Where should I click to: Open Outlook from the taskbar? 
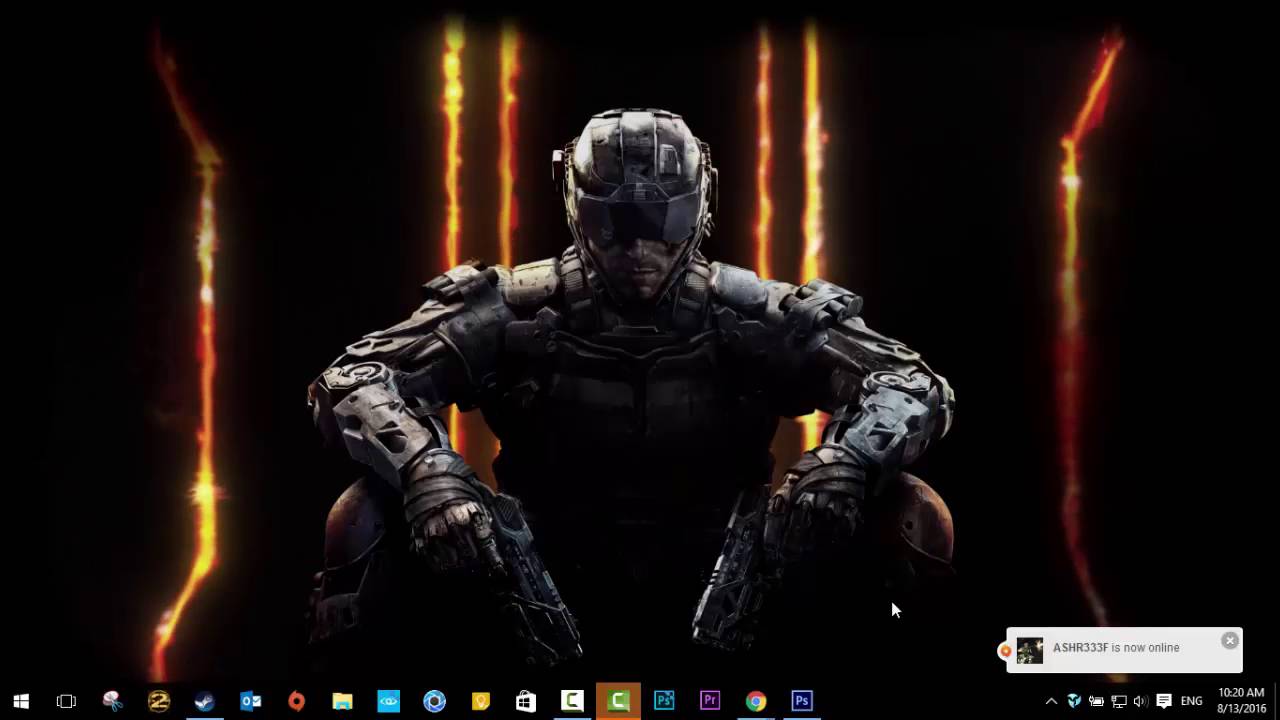(x=250, y=701)
